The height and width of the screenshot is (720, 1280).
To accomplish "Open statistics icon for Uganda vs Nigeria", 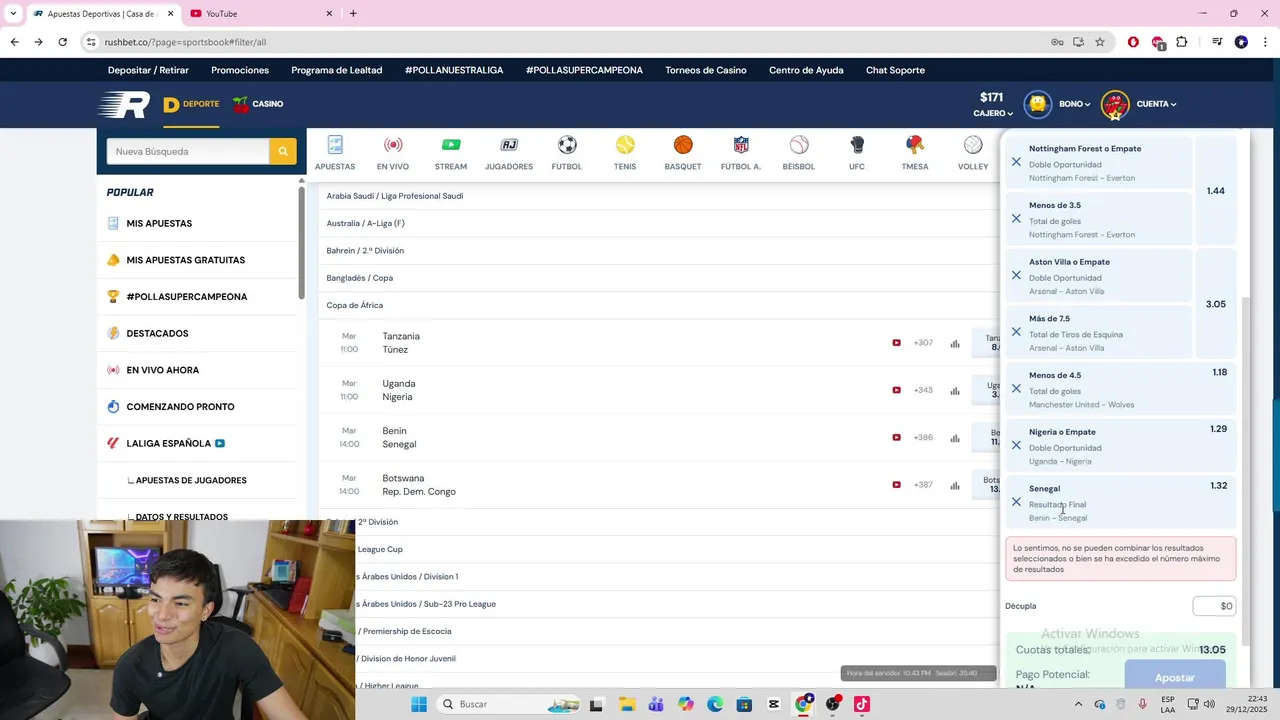I will (x=955, y=391).
